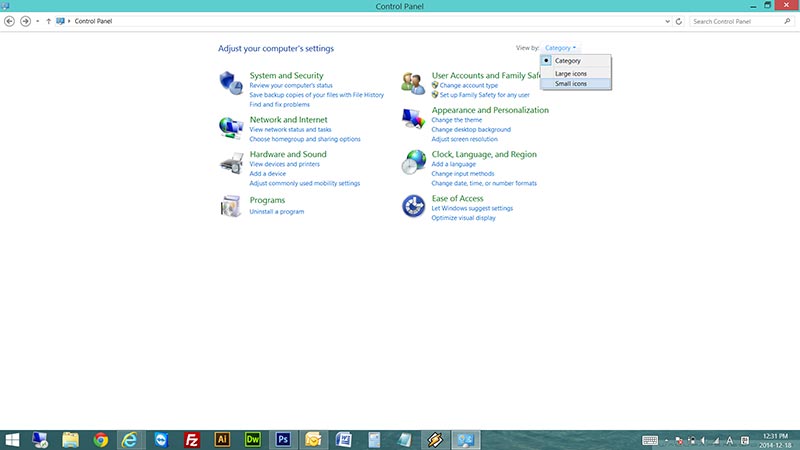Show hidden tray icons arrow
800x450 pixels.
point(666,440)
